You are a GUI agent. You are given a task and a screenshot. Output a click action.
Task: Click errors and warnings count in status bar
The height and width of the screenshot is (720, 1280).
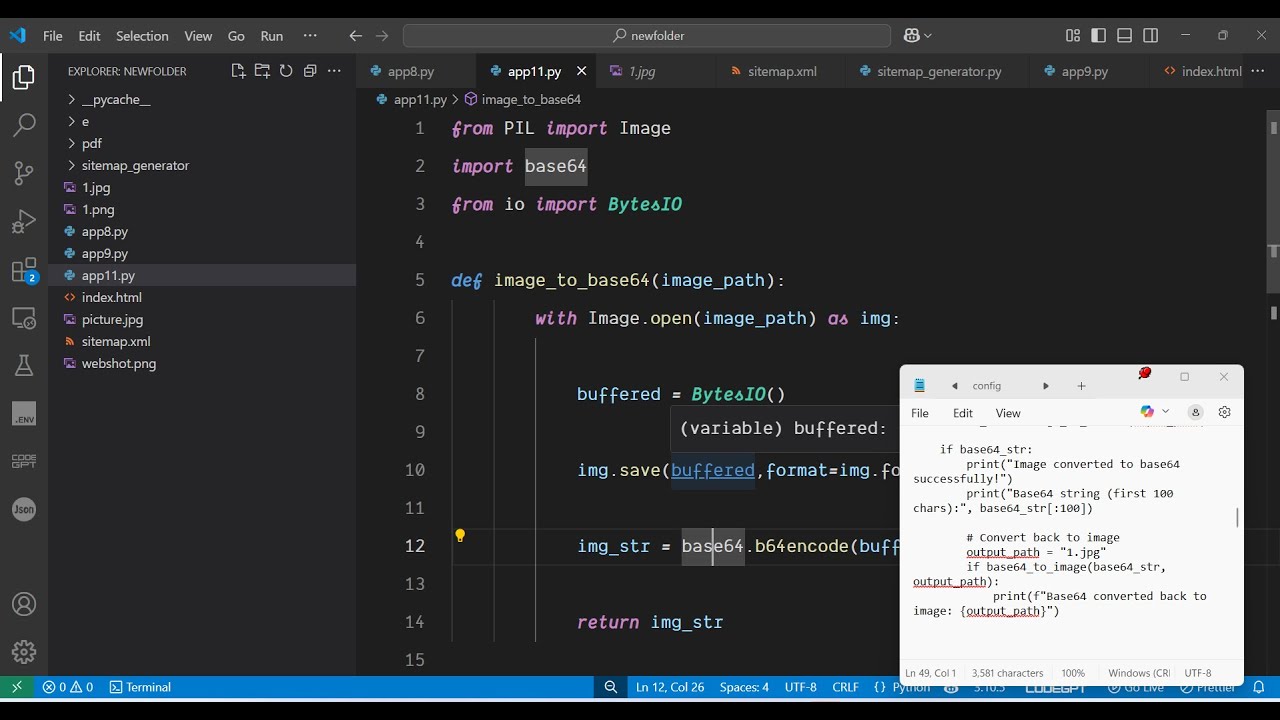click(68, 687)
